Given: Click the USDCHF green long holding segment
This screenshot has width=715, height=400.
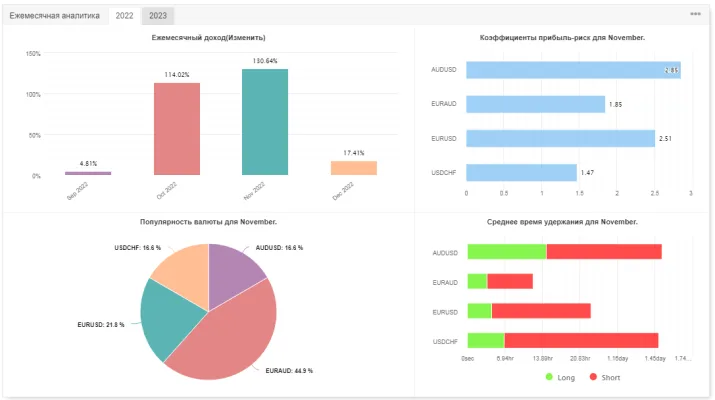Looking at the screenshot, I should coord(486,341).
